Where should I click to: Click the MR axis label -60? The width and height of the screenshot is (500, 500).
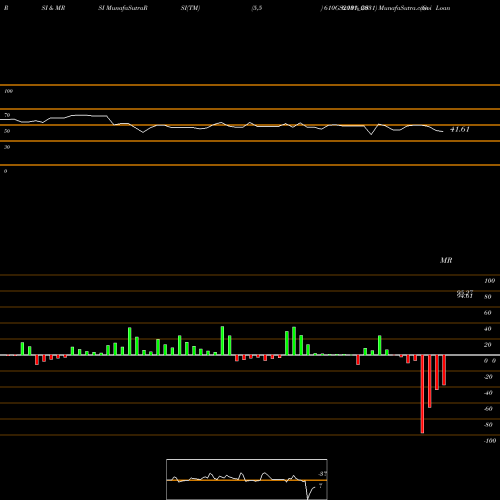(488, 409)
